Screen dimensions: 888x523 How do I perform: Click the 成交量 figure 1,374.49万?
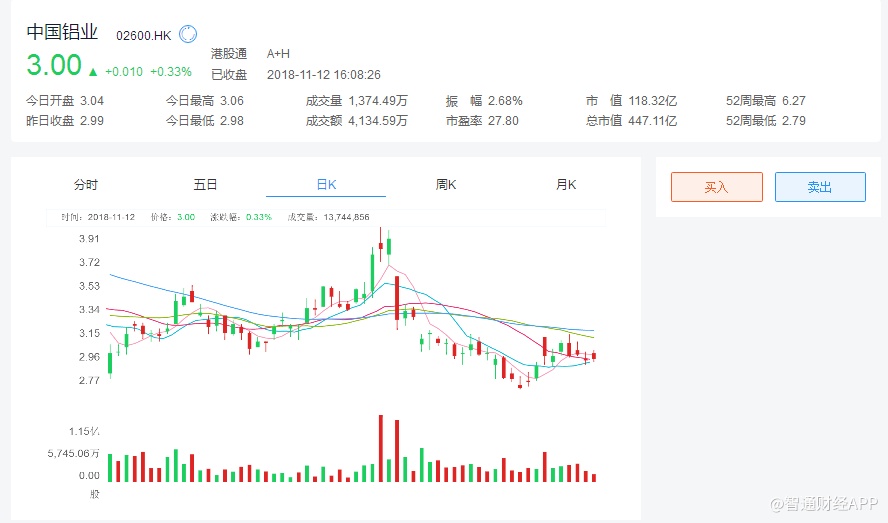(x=379, y=100)
